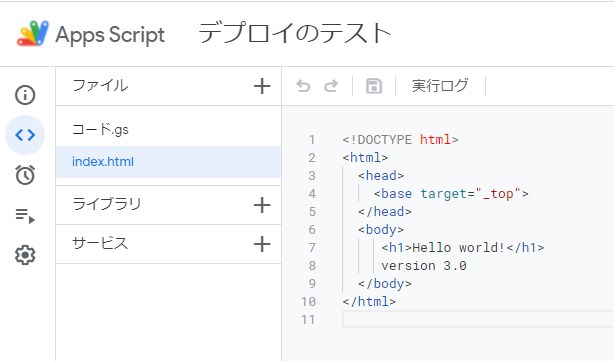Select the Editor code brackets icon
The image size is (614, 361).
coord(25,135)
